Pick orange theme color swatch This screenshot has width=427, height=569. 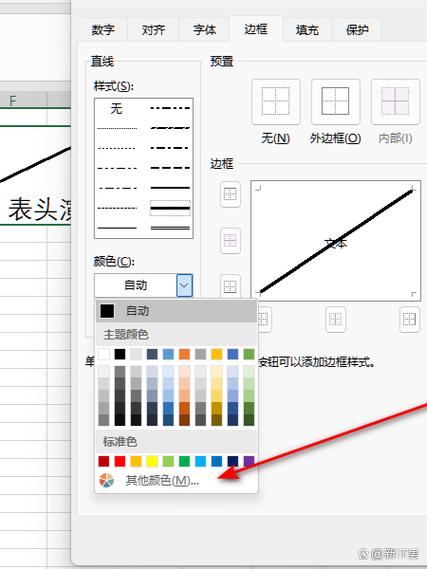[184, 354]
